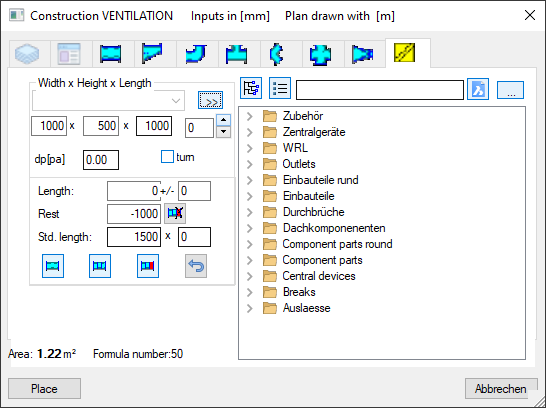Screen dimensions: 546x408
Task: Toggle the turn checkbox
Action: [x=167, y=157]
